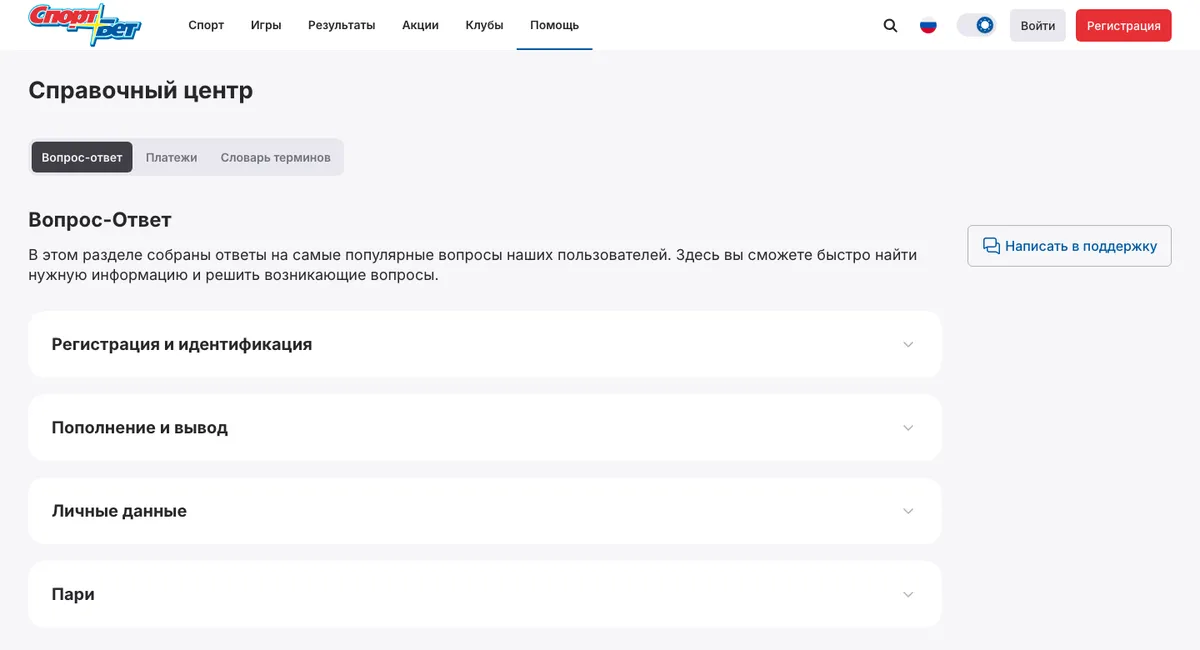The image size is (1200, 650).
Task: Click the red Регистрация button
Action: [1124, 25]
